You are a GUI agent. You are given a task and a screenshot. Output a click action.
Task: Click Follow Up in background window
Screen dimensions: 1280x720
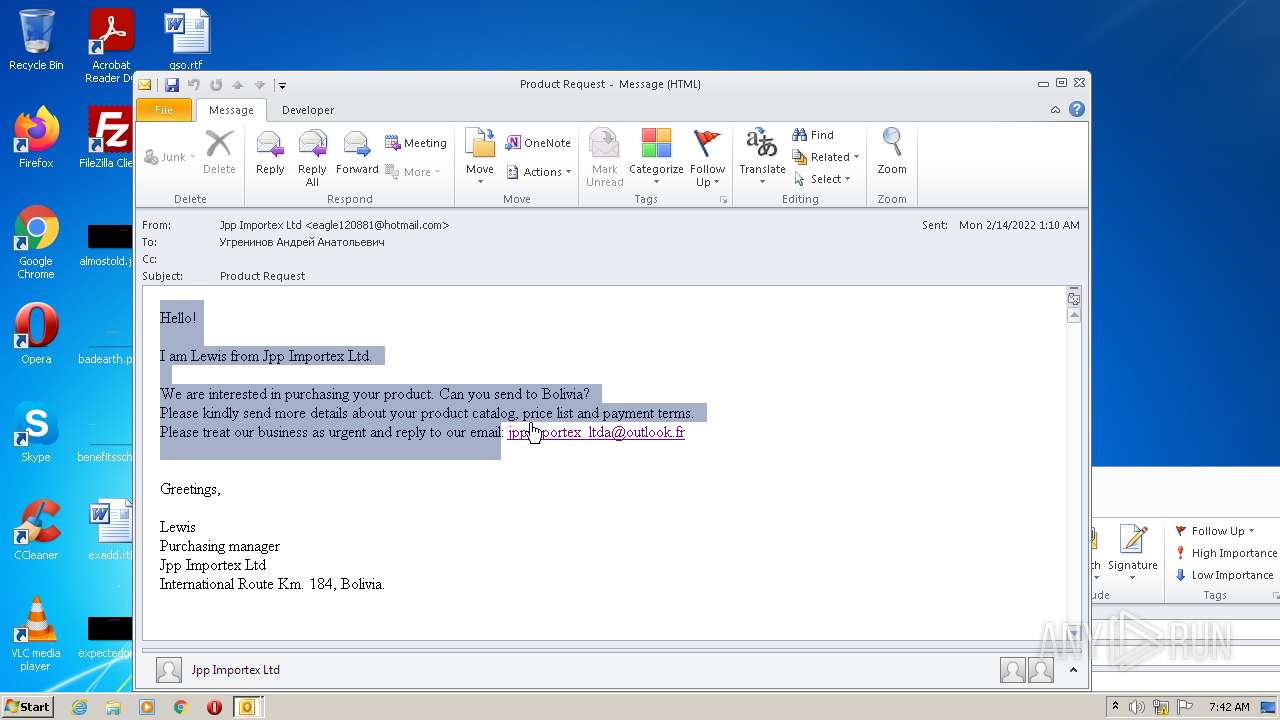click(1215, 531)
